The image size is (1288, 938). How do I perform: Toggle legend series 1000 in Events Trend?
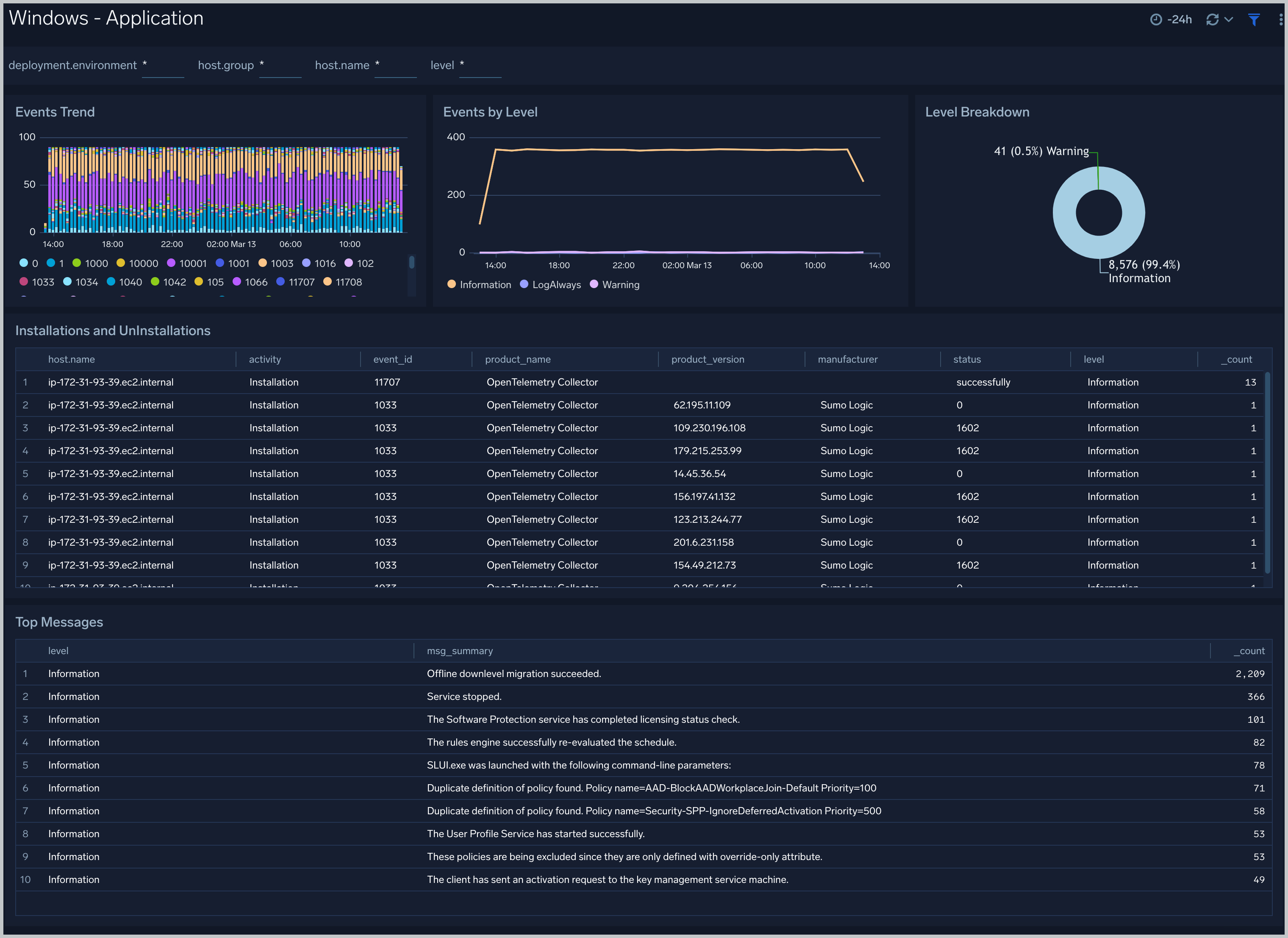point(90,264)
